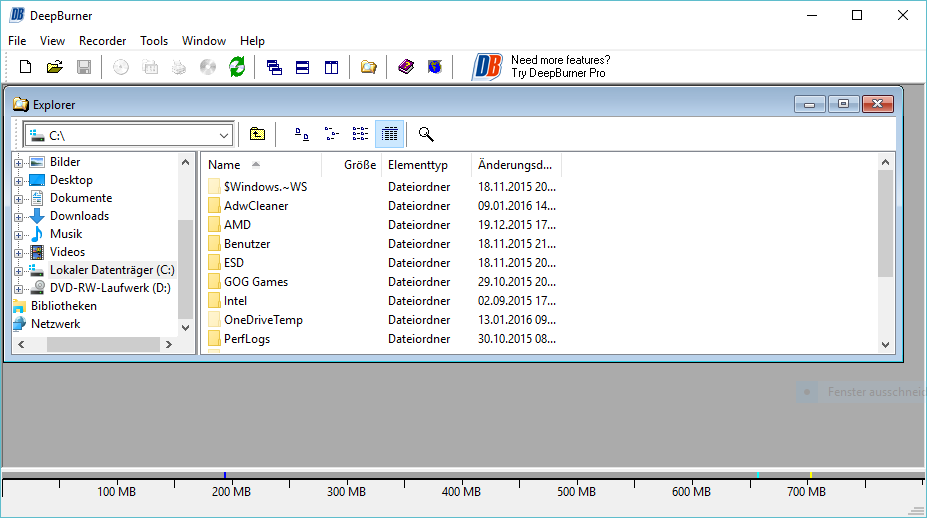Switch to the large icons view mode
The width and height of the screenshot is (927, 518).
tap(302, 134)
